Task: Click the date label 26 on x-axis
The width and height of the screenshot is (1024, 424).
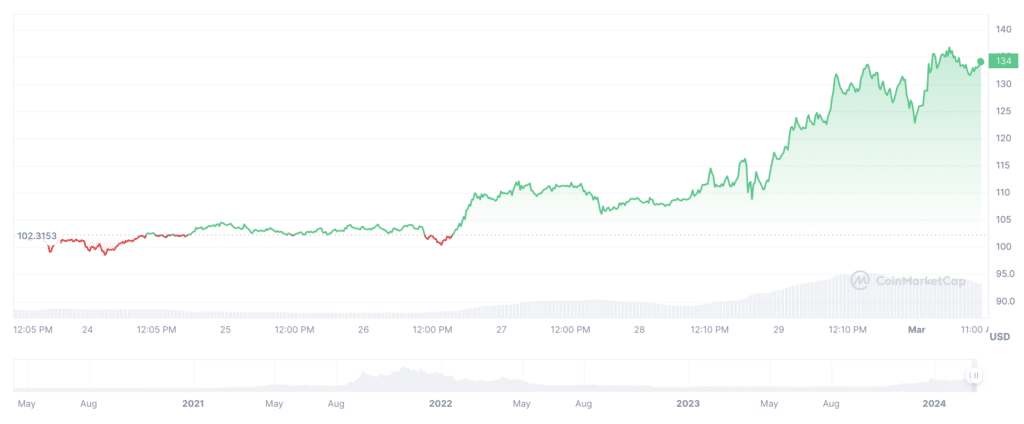Action: (x=363, y=329)
